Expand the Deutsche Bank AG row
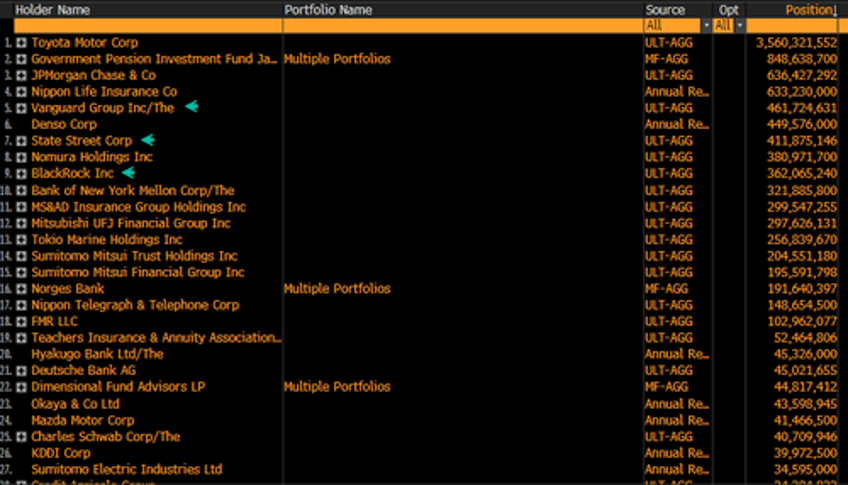The image size is (848, 485). tap(21, 371)
